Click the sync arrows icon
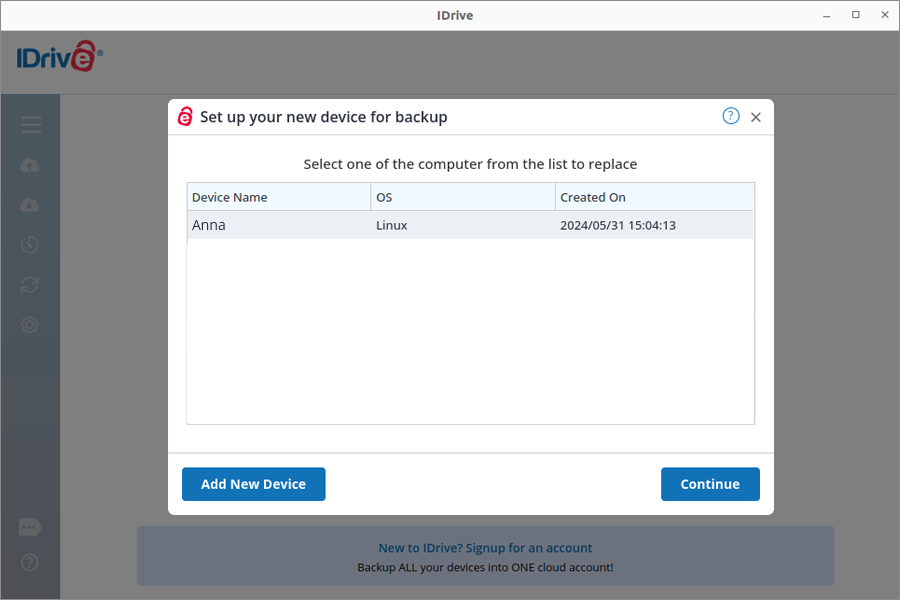 point(30,285)
